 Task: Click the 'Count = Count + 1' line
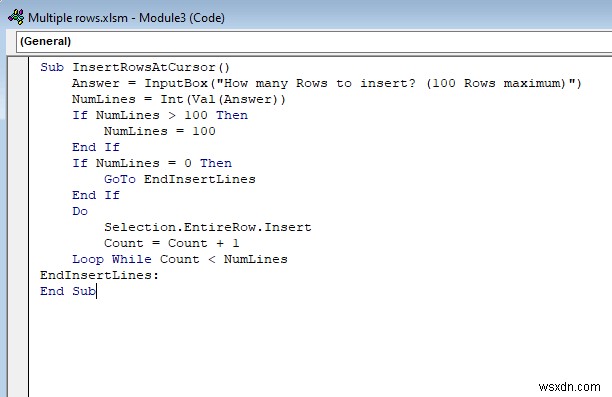(x=172, y=243)
